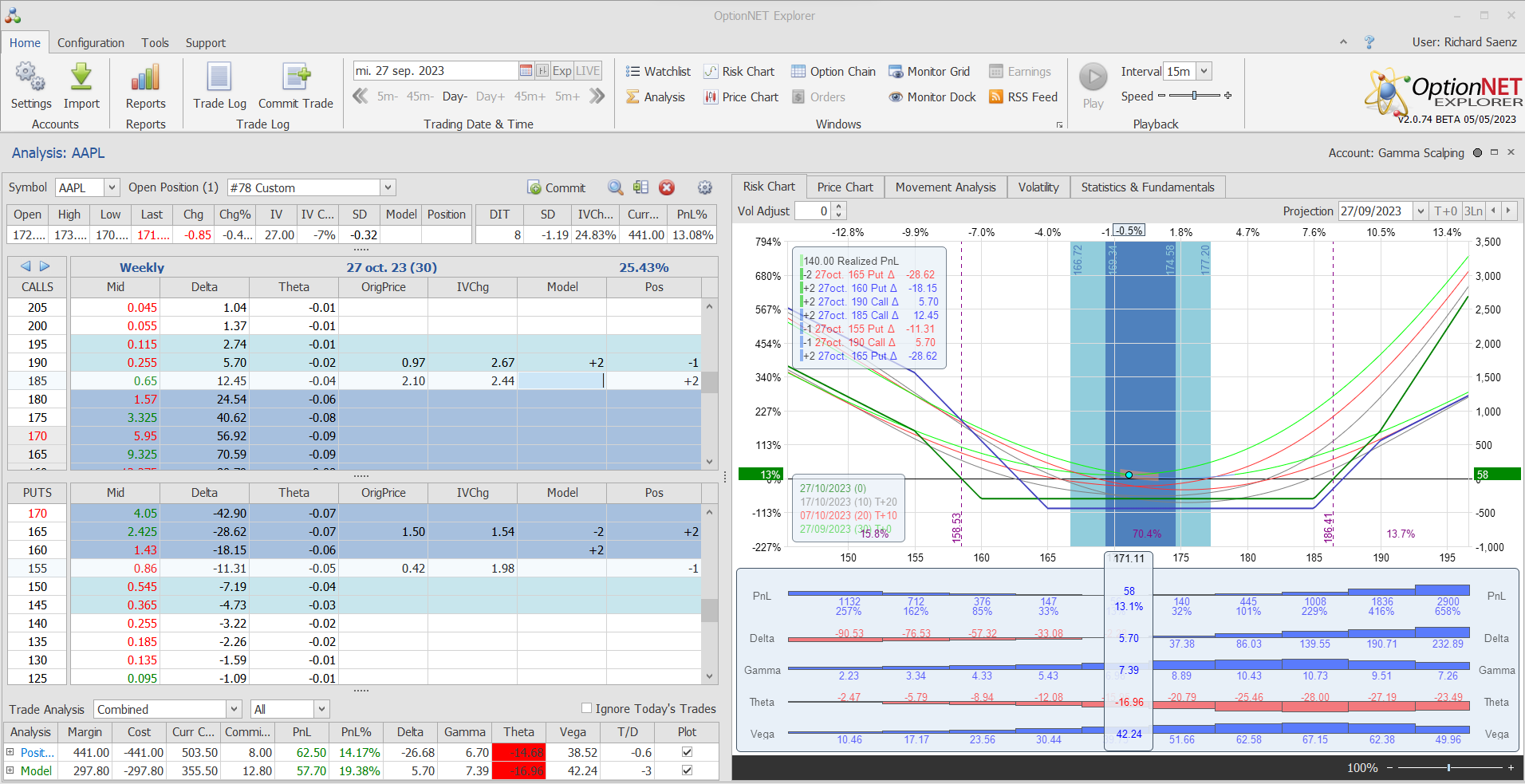Expand the Model analysis row
The width and height of the screenshot is (1525, 784).
pos(10,770)
